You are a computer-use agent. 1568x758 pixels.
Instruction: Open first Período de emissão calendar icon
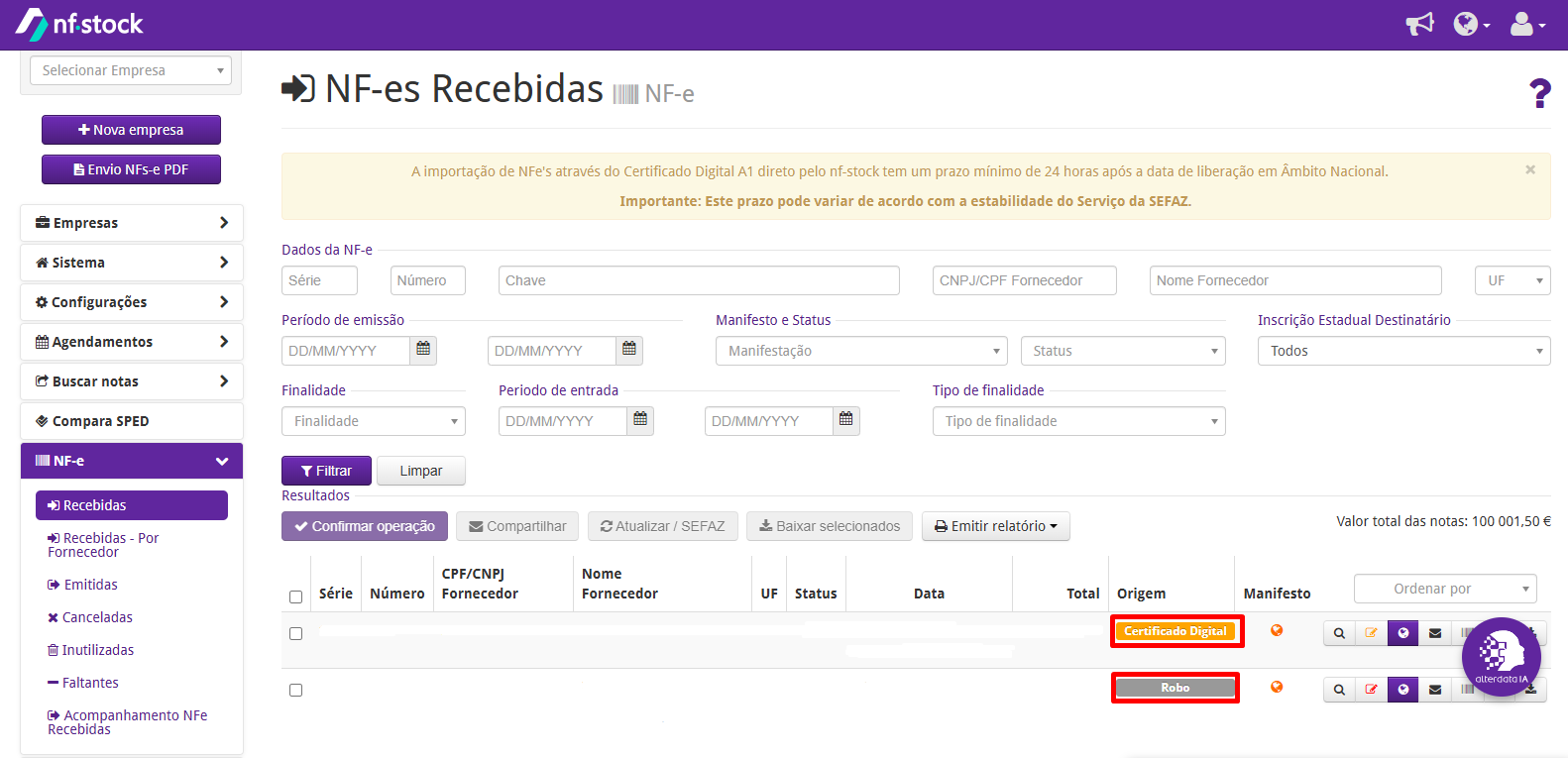point(423,350)
